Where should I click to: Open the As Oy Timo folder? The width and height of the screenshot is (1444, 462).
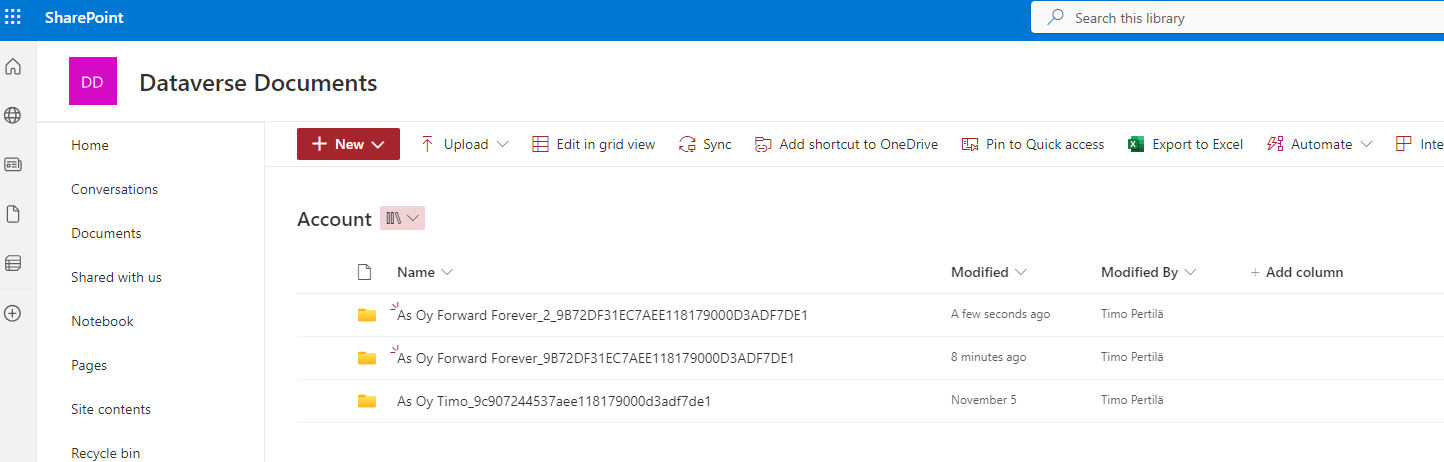click(553, 401)
